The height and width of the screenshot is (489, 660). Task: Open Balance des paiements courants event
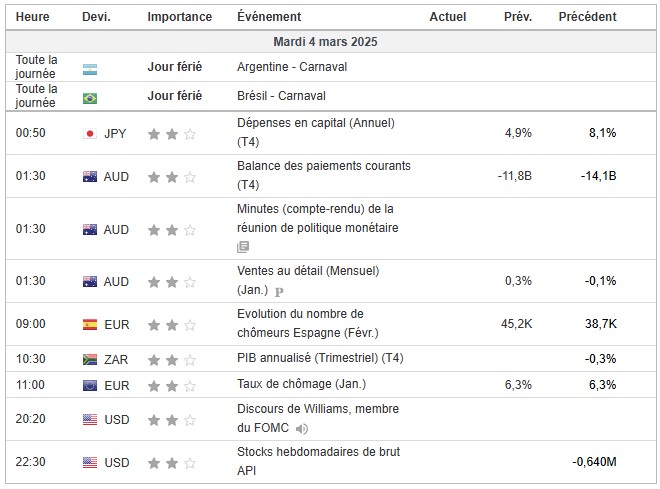323,166
